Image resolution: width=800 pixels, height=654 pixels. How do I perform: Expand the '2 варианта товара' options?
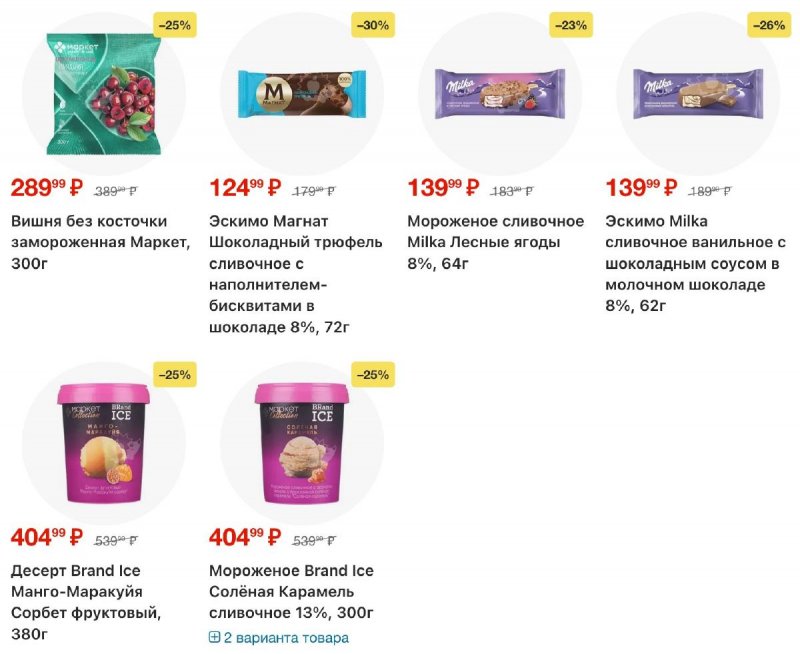click(286, 638)
